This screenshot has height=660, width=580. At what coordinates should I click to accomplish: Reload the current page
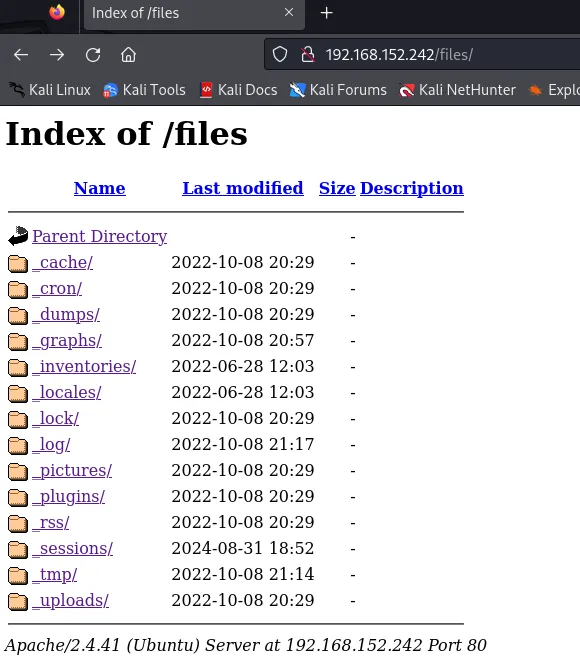(x=93, y=55)
